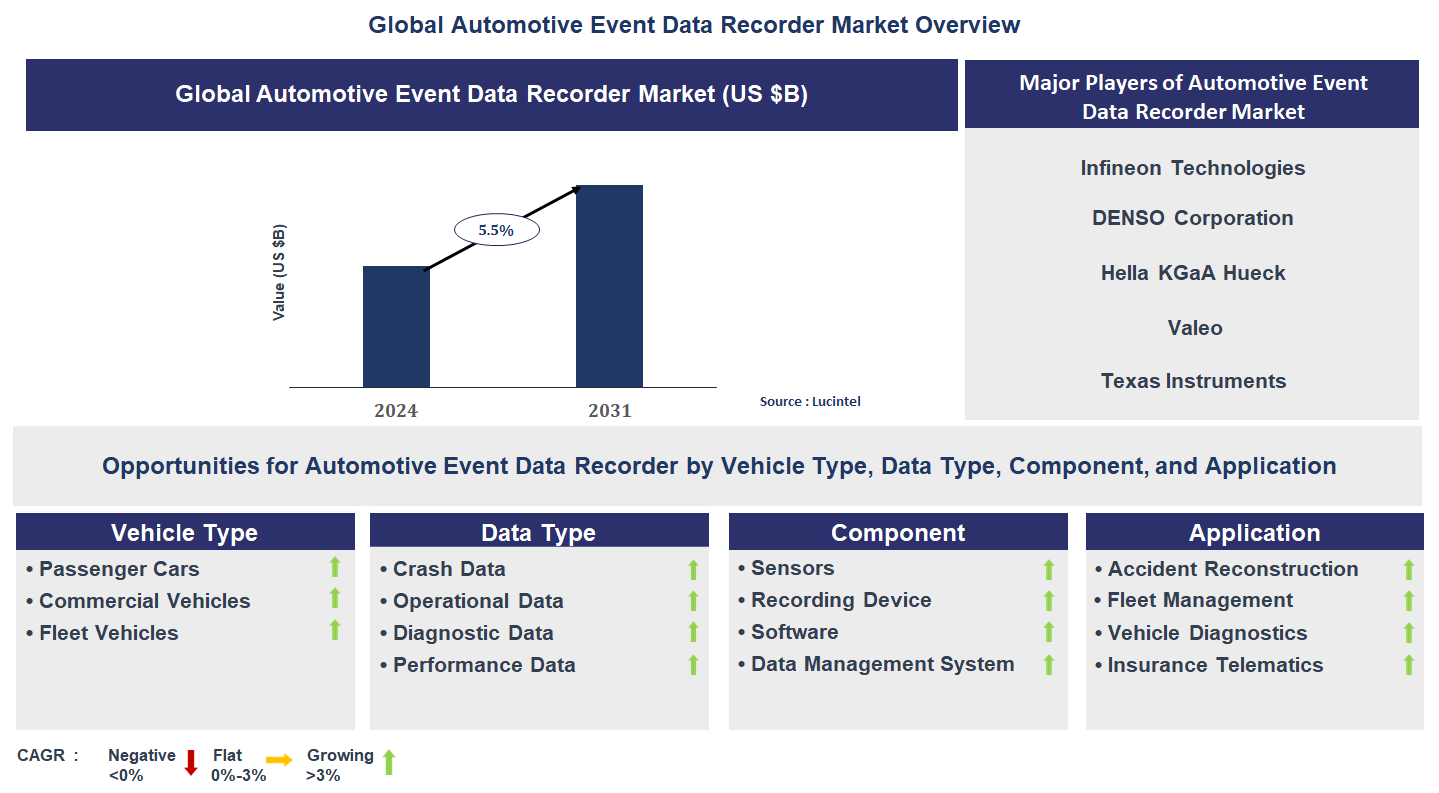Select the Component section header

coord(898,533)
